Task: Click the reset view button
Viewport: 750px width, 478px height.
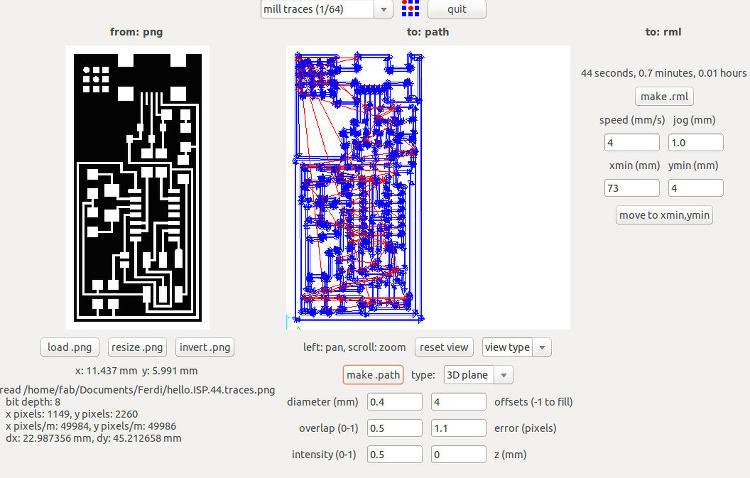Action: [444, 347]
